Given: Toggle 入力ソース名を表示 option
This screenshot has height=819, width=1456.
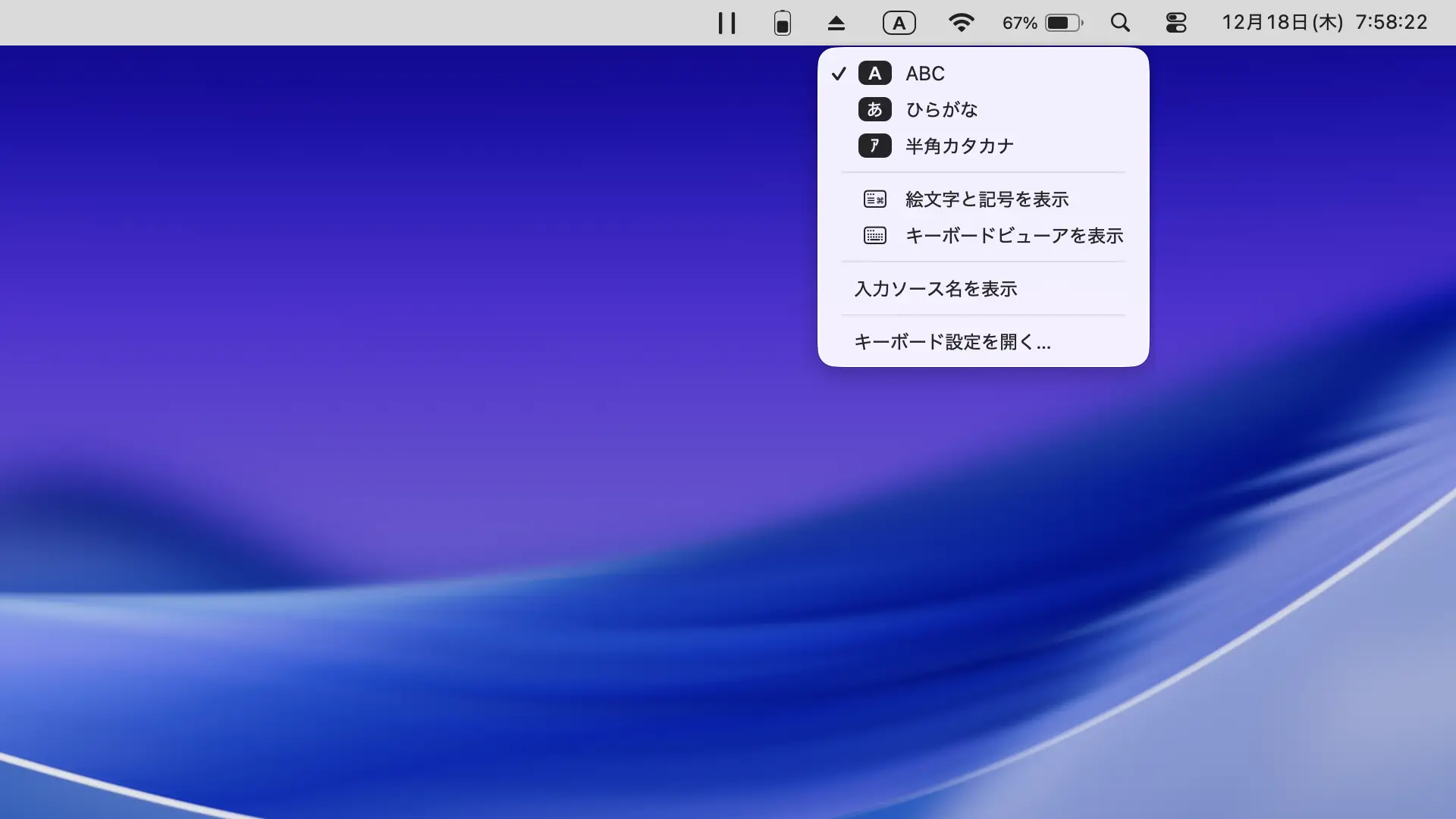Looking at the screenshot, I should click(x=936, y=288).
